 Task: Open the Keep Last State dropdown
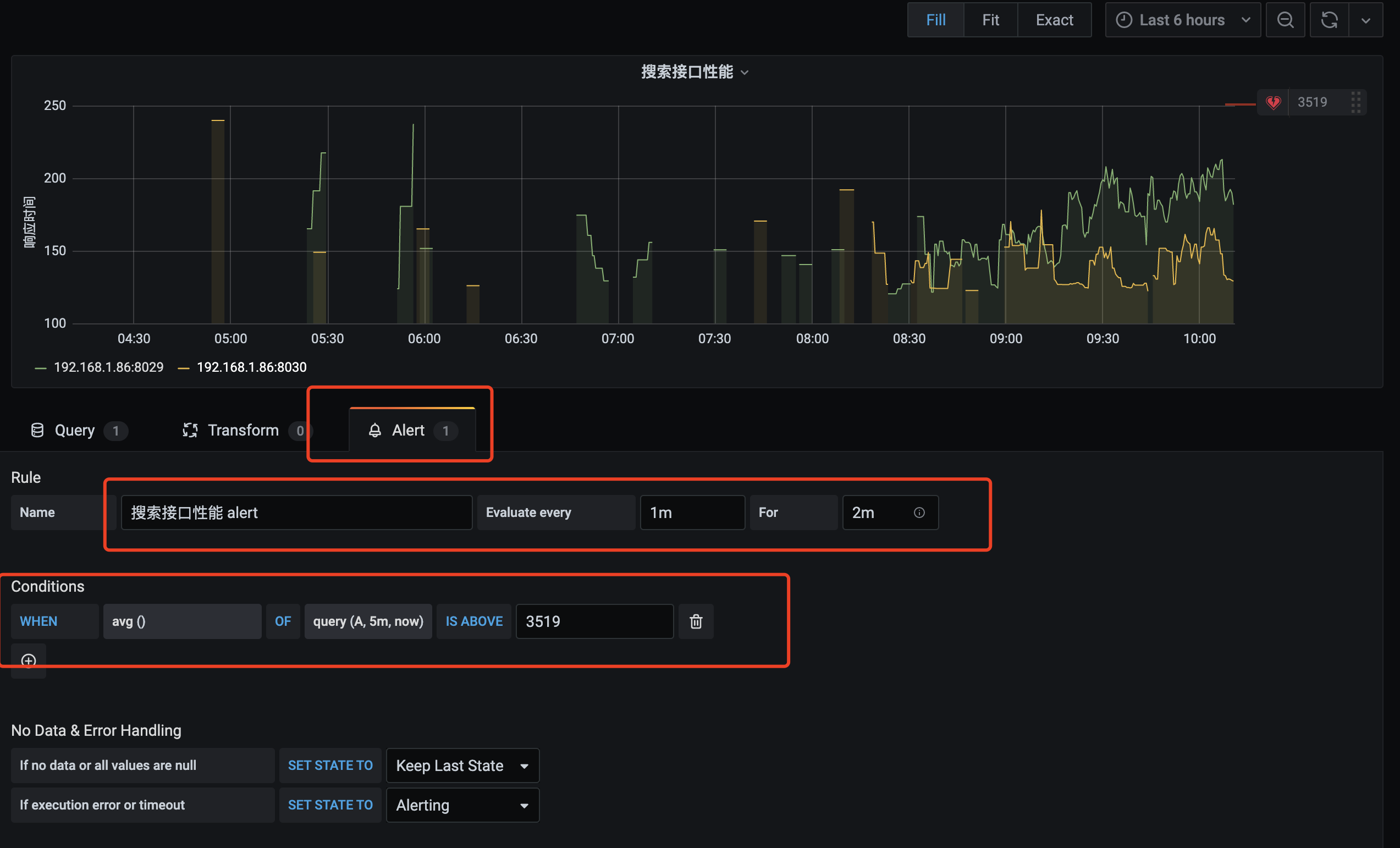tap(462, 766)
